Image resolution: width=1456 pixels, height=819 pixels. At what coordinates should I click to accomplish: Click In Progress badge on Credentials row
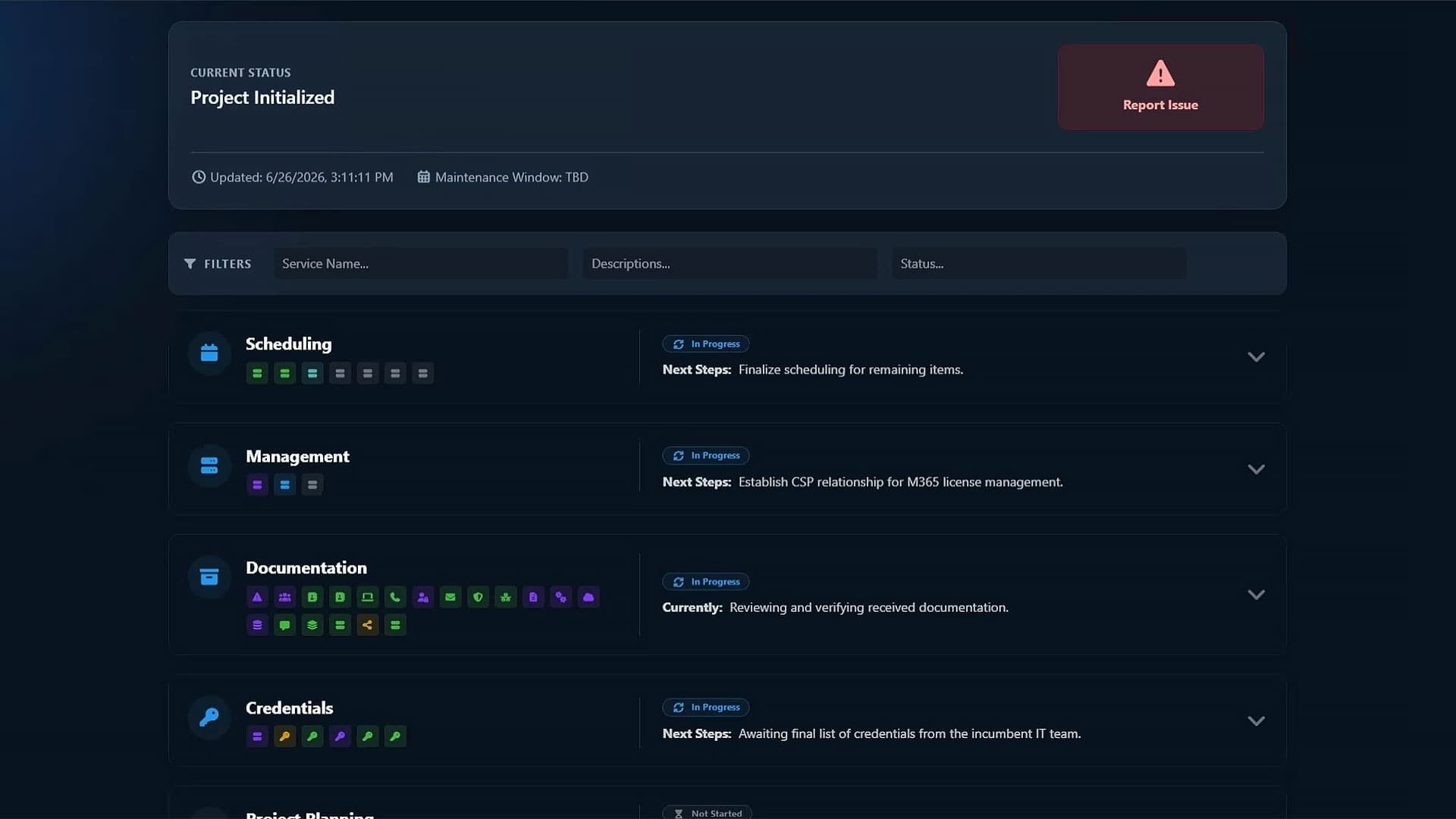click(x=706, y=708)
